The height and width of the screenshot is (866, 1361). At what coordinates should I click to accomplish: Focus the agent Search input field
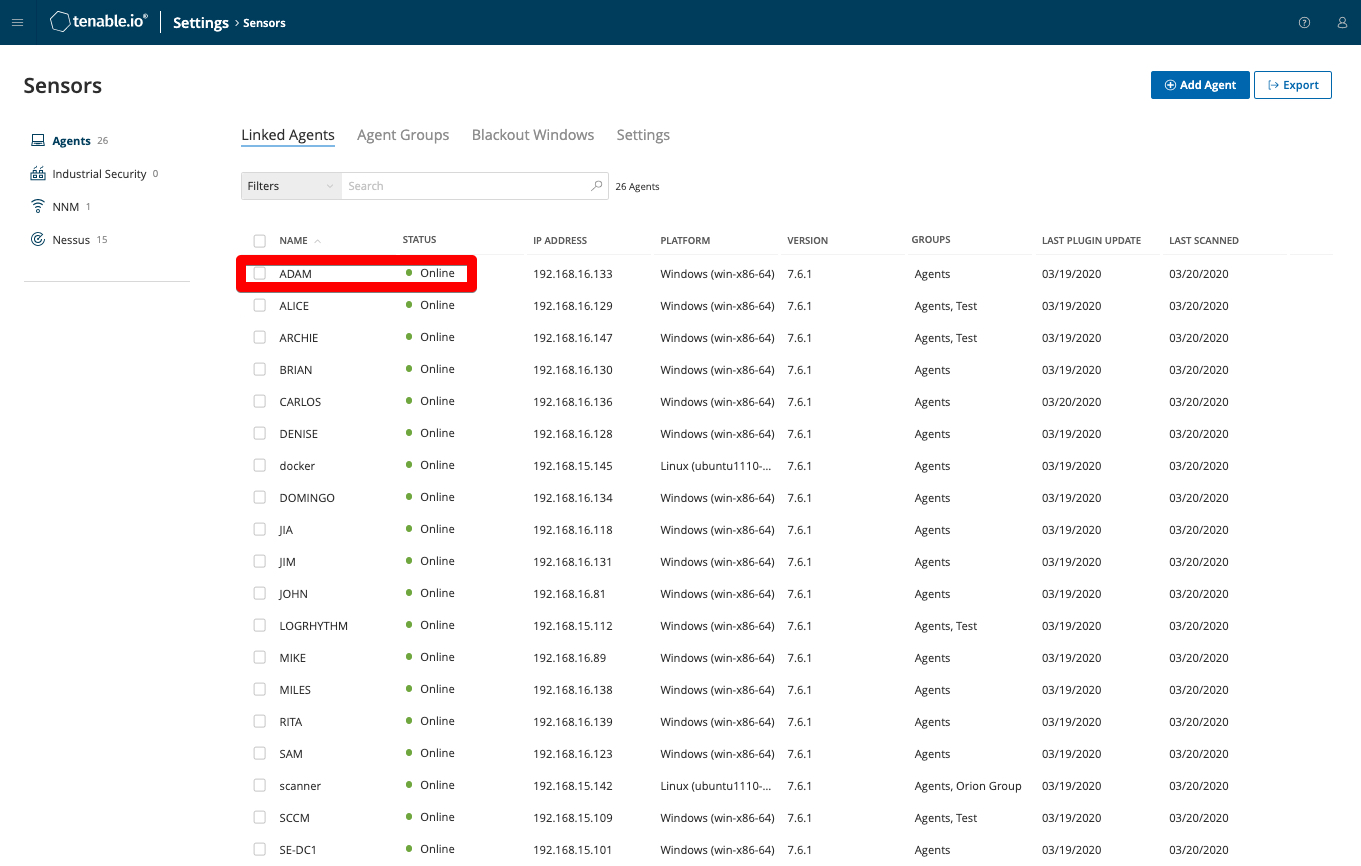click(x=465, y=186)
